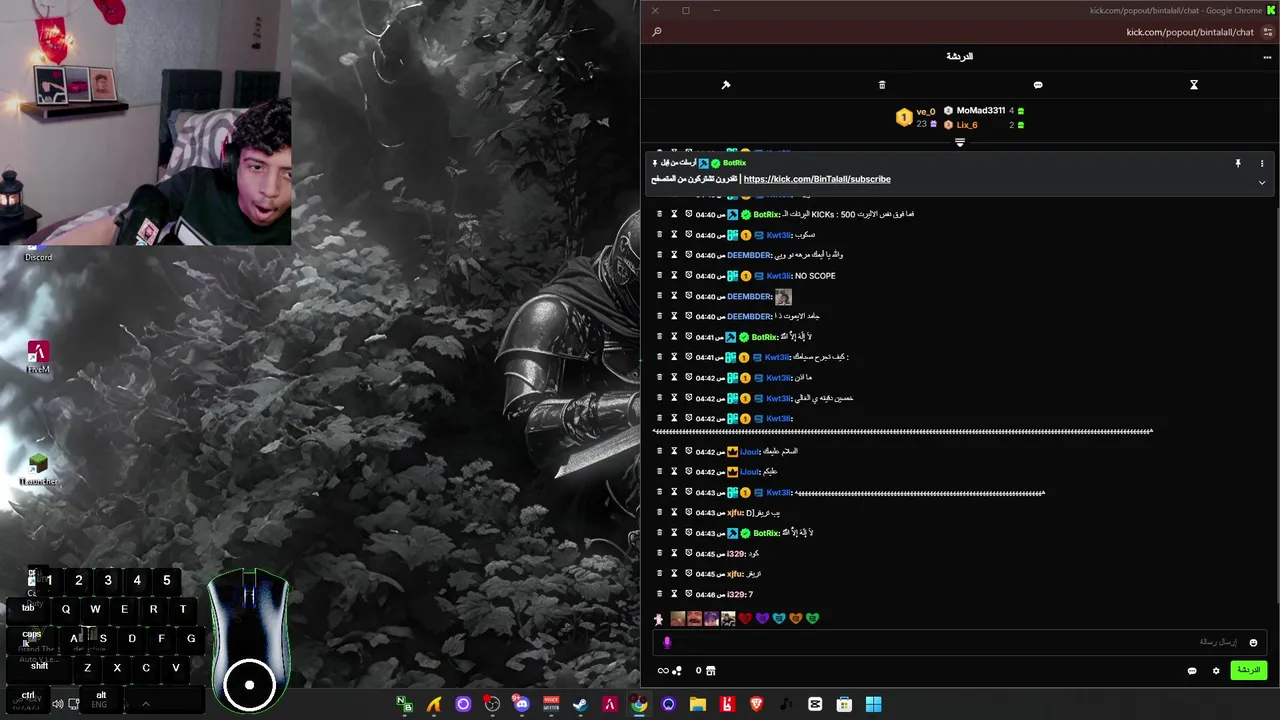Click the green chat send button
This screenshot has width=1280, height=720.
tap(1248, 670)
